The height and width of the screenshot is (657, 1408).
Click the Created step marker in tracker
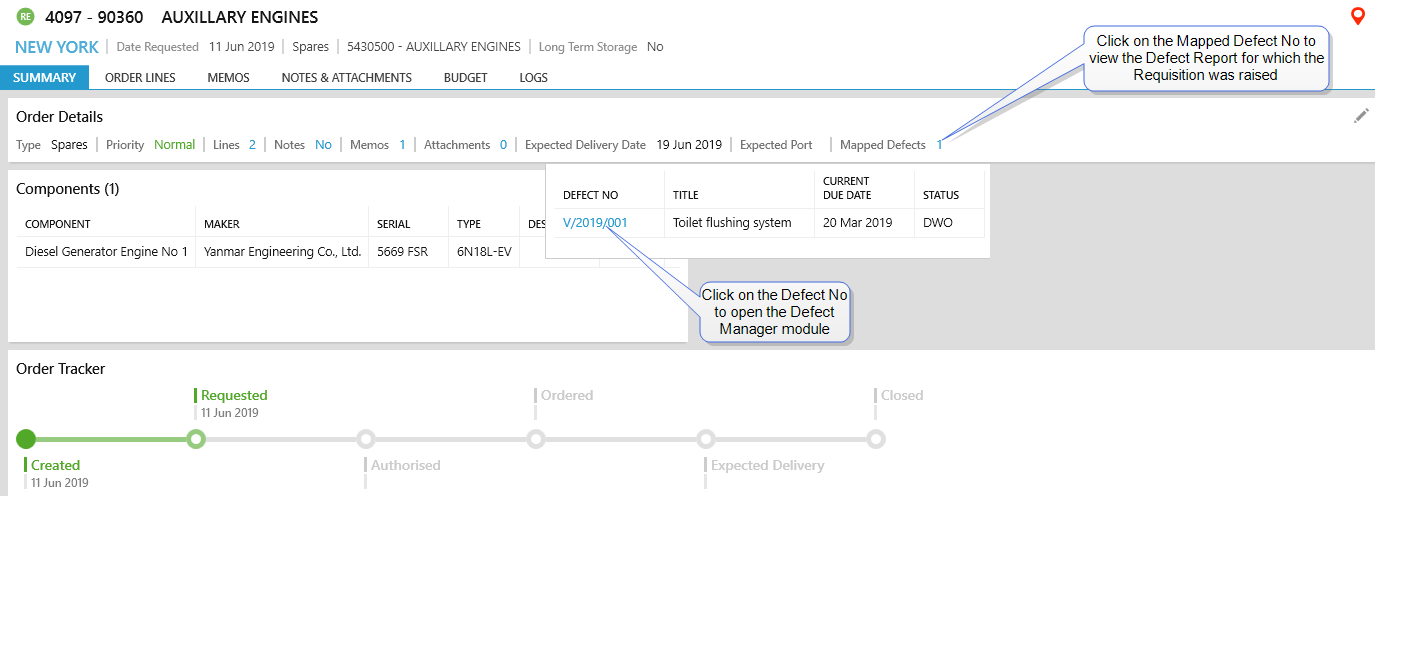point(27,439)
